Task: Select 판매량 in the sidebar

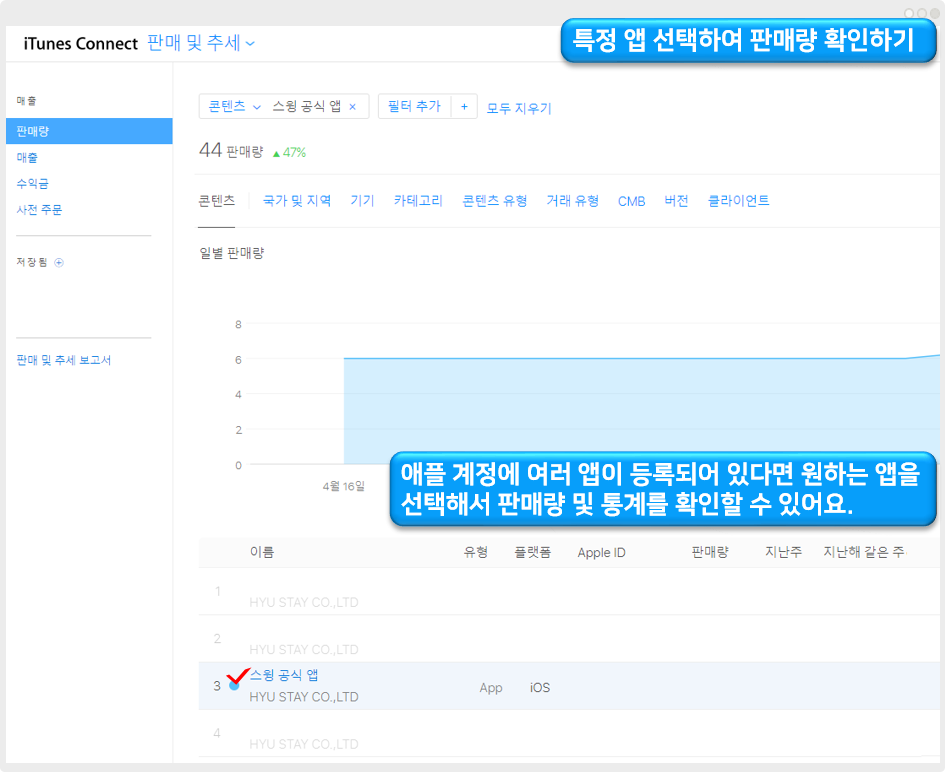Action: (x=33, y=131)
